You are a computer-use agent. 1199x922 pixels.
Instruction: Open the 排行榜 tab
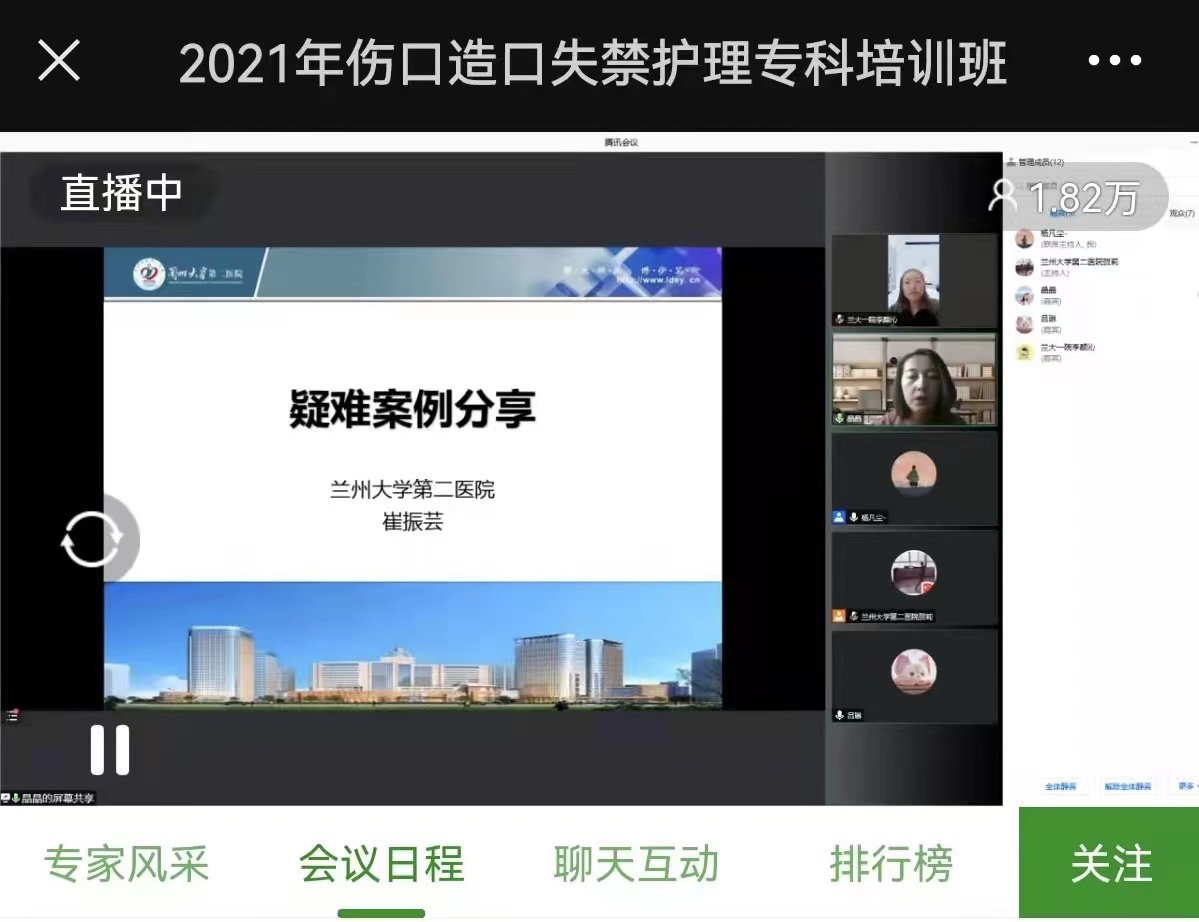pyautogui.click(x=891, y=864)
